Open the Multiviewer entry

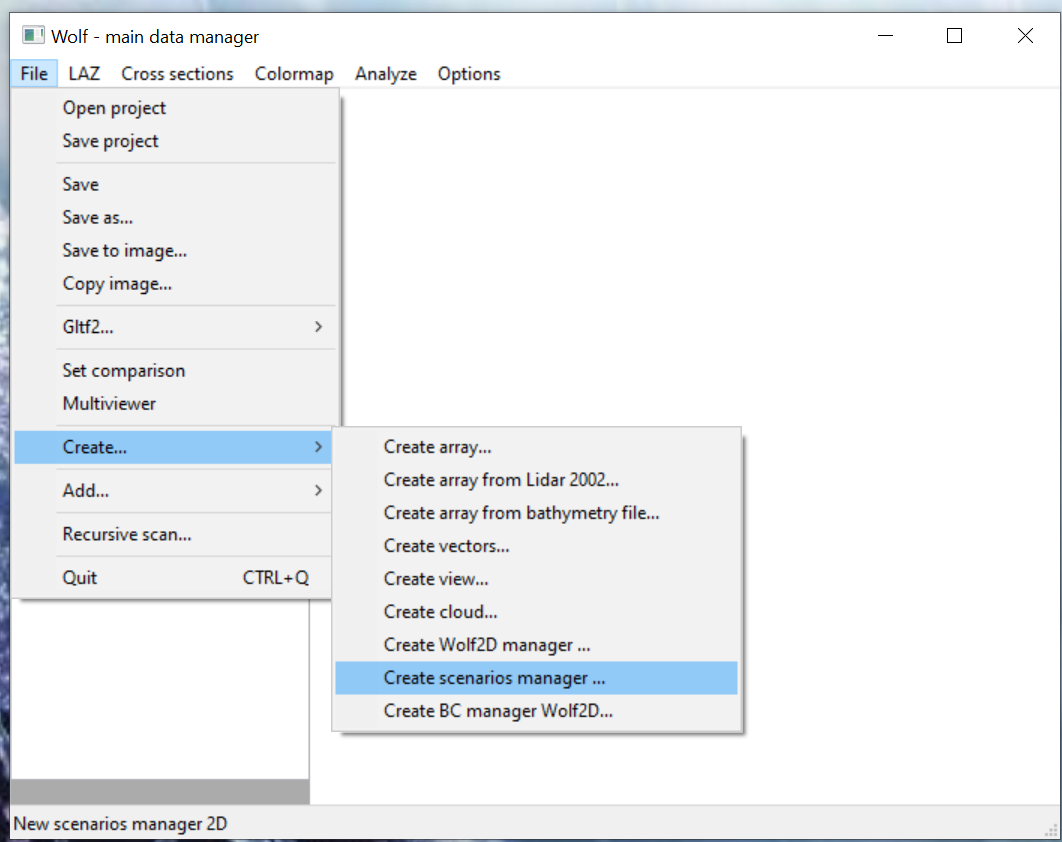coord(109,404)
